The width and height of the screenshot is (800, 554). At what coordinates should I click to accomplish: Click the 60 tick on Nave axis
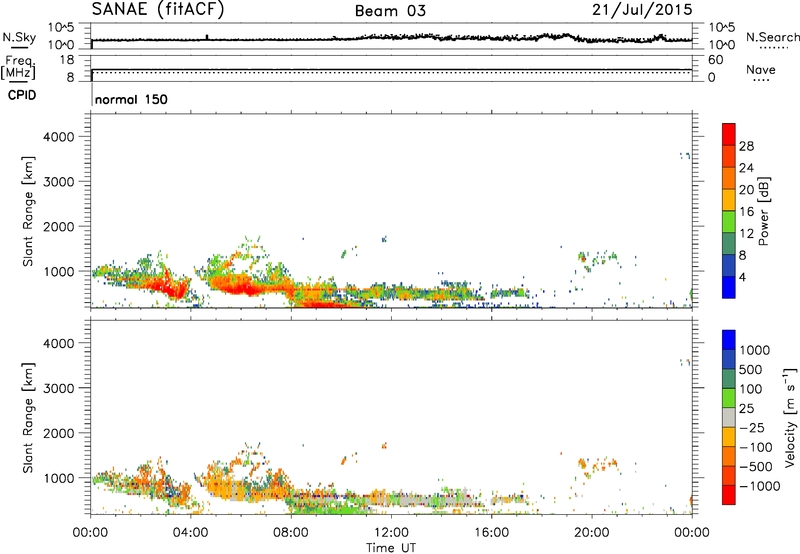click(x=715, y=60)
